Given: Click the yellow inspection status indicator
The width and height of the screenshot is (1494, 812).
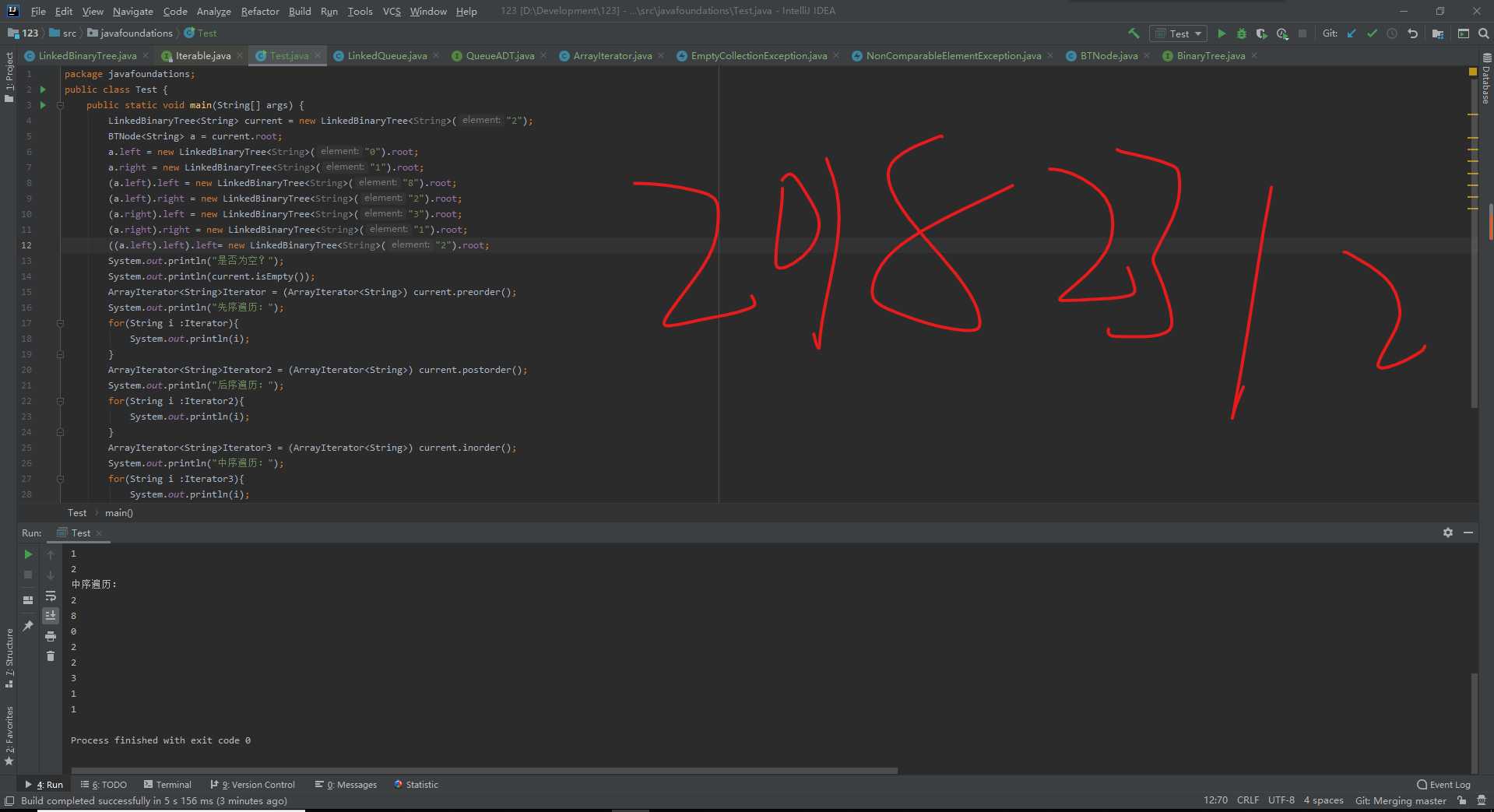Looking at the screenshot, I should click(1472, 72).
